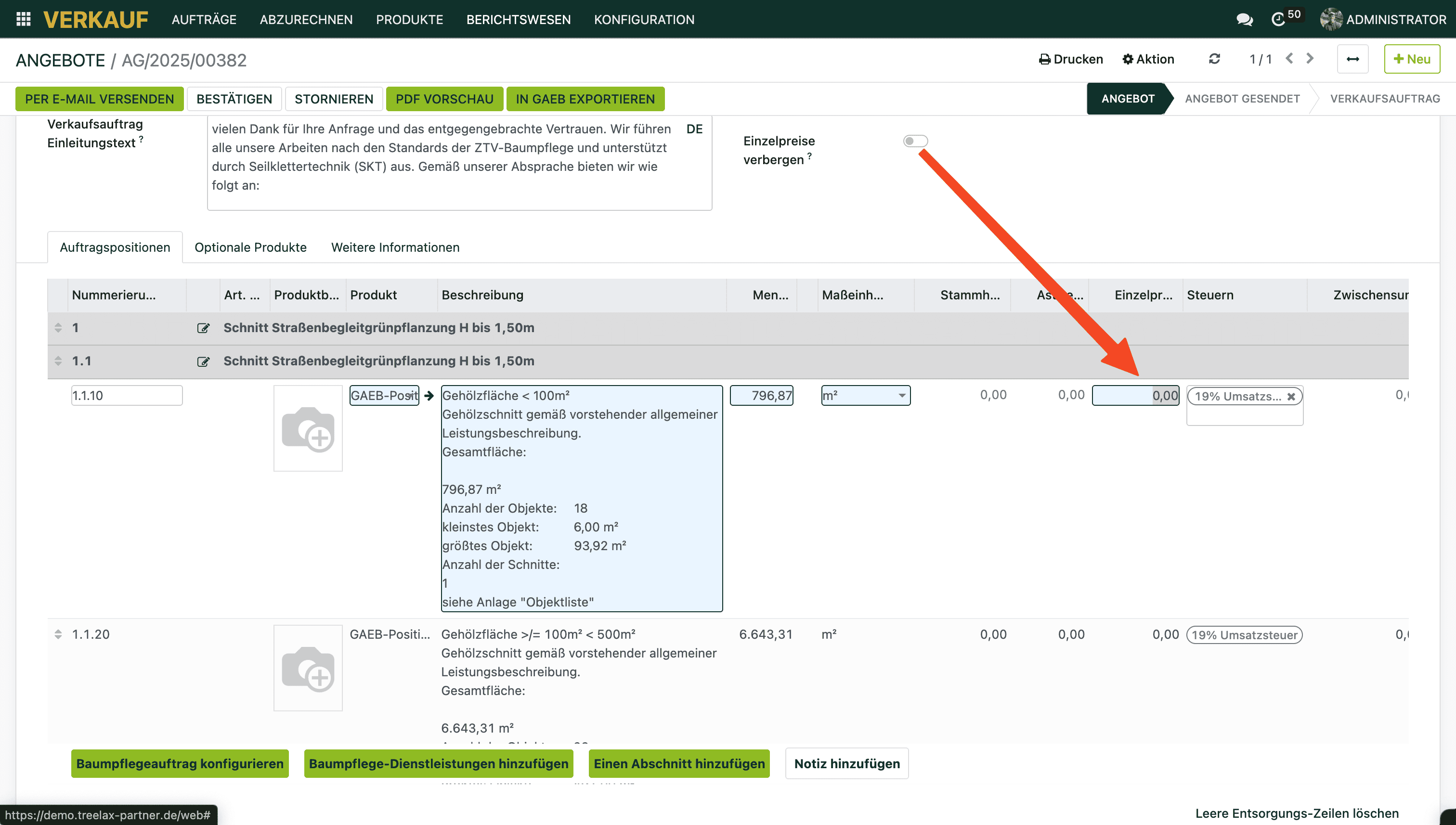Image resolution: width=1456 pixels, height=825 pixels.
Task: Open the Aktion dropdown menu
Action: point(1148,59)
